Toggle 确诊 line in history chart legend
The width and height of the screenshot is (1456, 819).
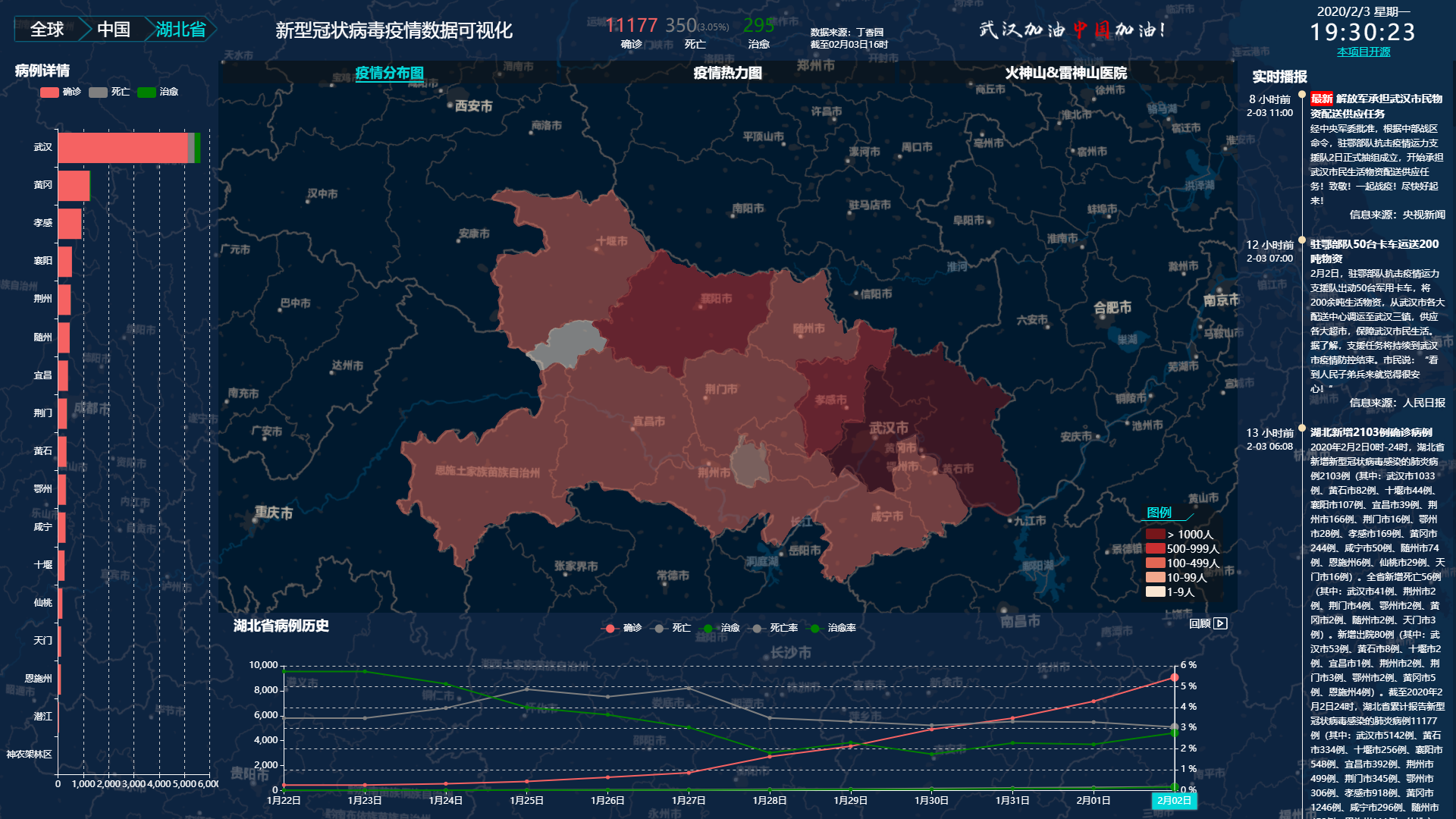(x=621, y=628)
